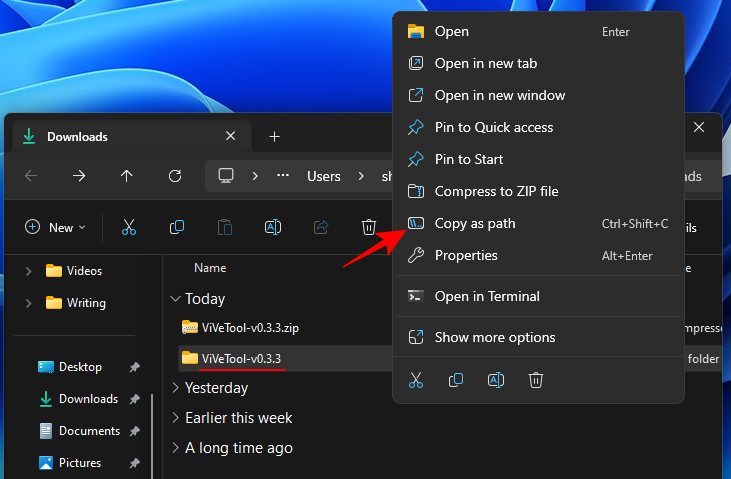Open Documents in Quick access sidebar
The width and height of the screenshot is (731, 479).
click(x=89, y=431)
